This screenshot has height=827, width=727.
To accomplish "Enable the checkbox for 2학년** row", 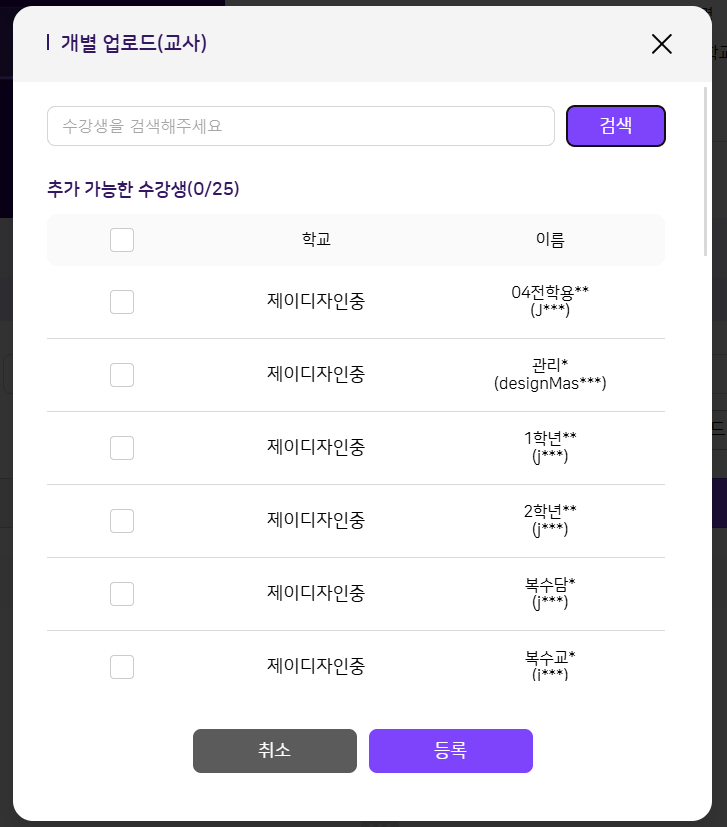I will (x=122, y=521).
